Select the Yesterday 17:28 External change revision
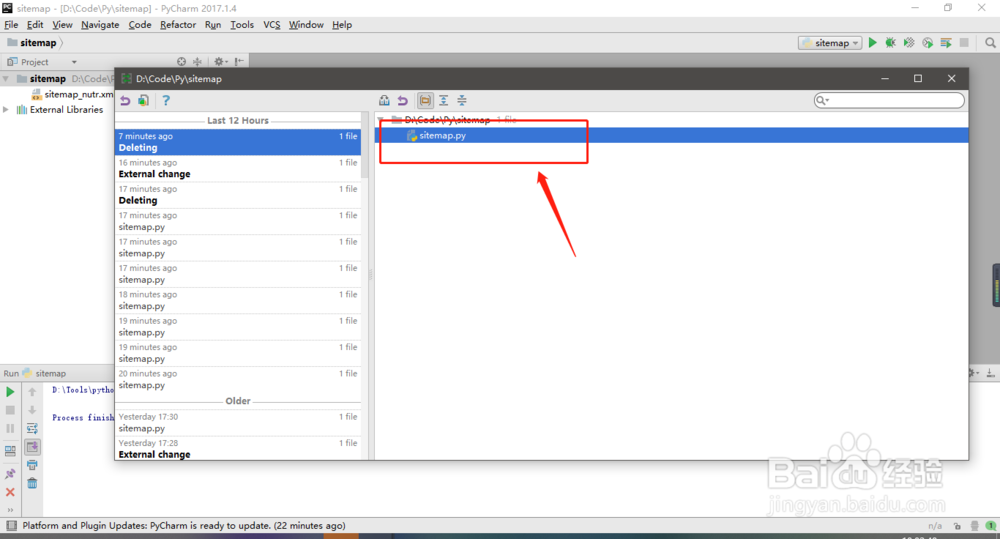1000x539 pixels. (238, 448)
